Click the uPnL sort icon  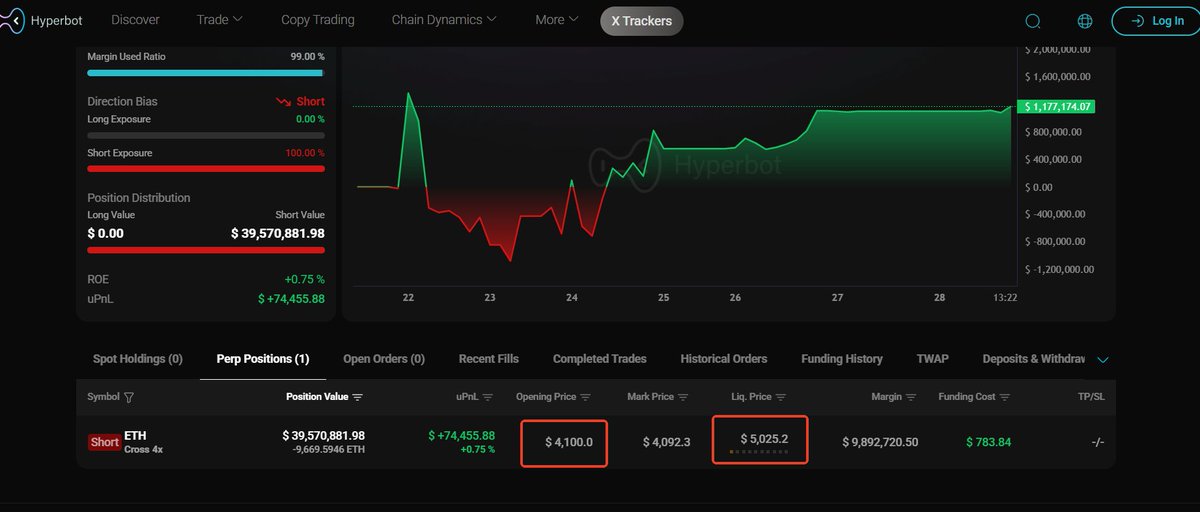[488, 397]
